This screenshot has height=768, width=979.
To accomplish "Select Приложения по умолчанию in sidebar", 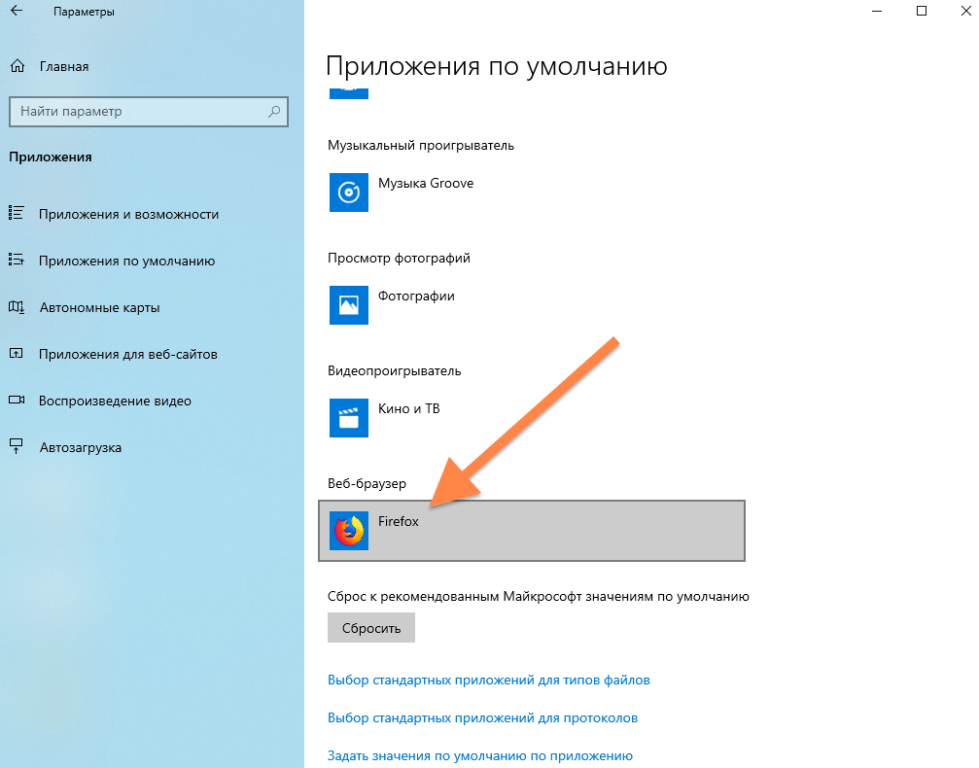I will coord(127,261).
